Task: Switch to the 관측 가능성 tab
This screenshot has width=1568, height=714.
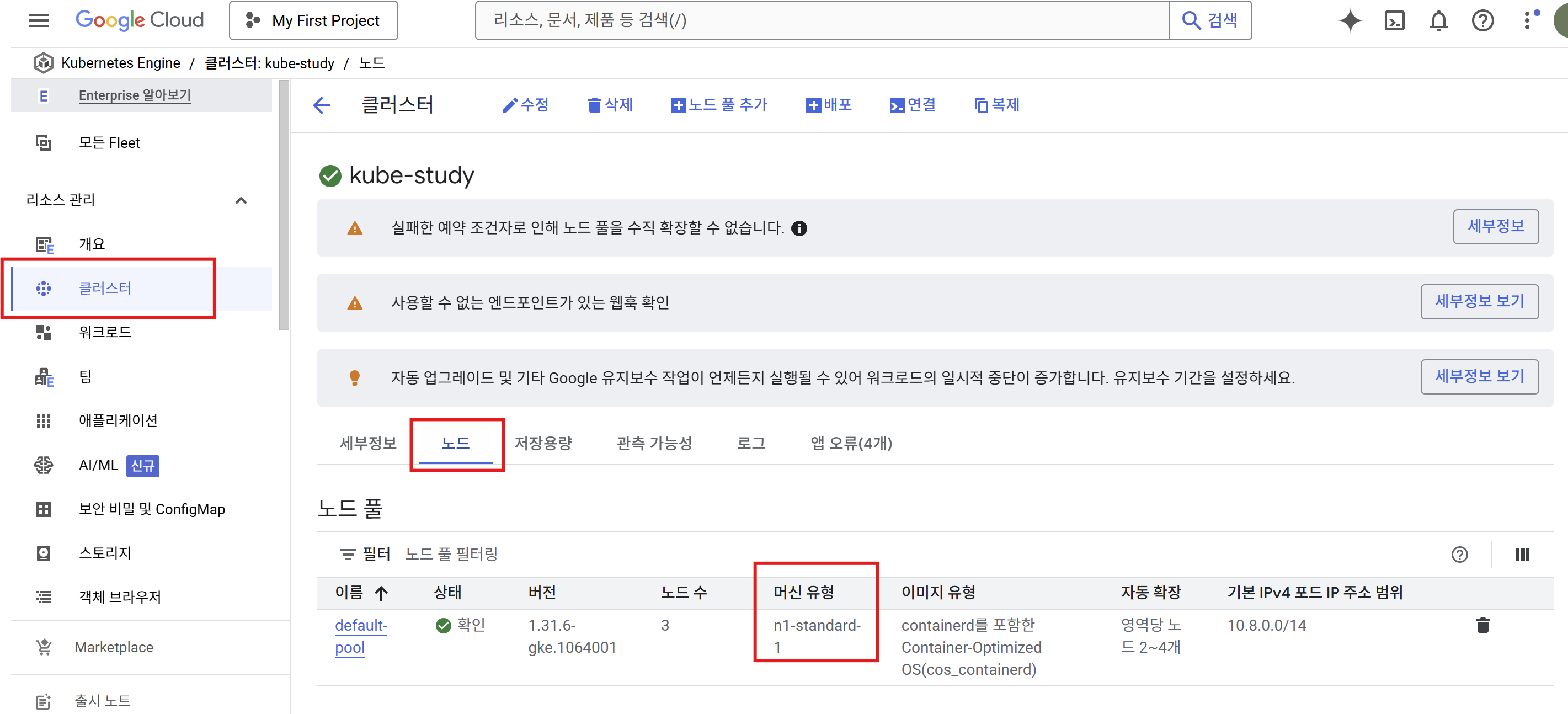Action: coord(654,443)
